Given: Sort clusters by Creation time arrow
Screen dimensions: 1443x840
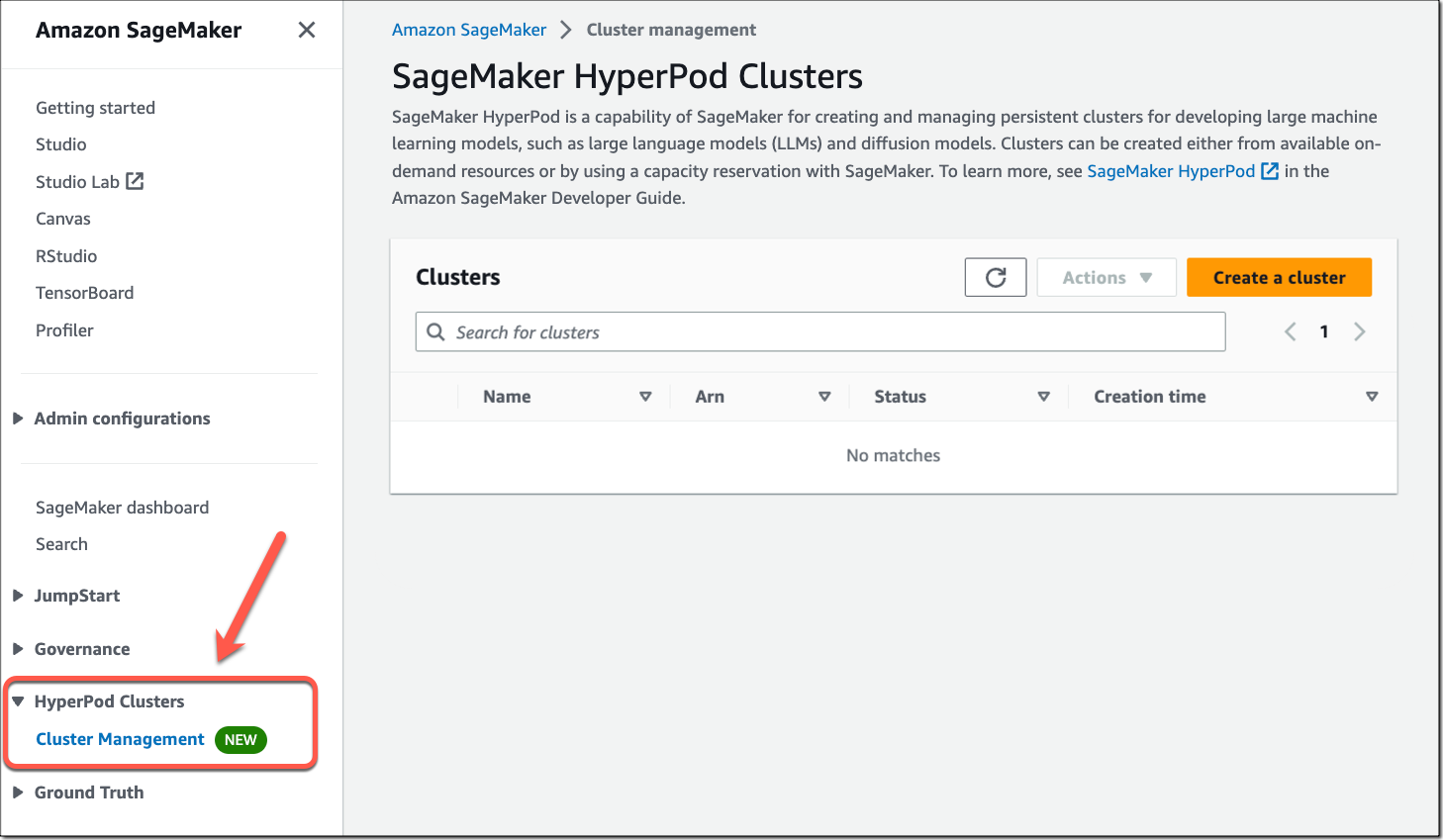Looking at the screenshot, I should click(1372, 397).
